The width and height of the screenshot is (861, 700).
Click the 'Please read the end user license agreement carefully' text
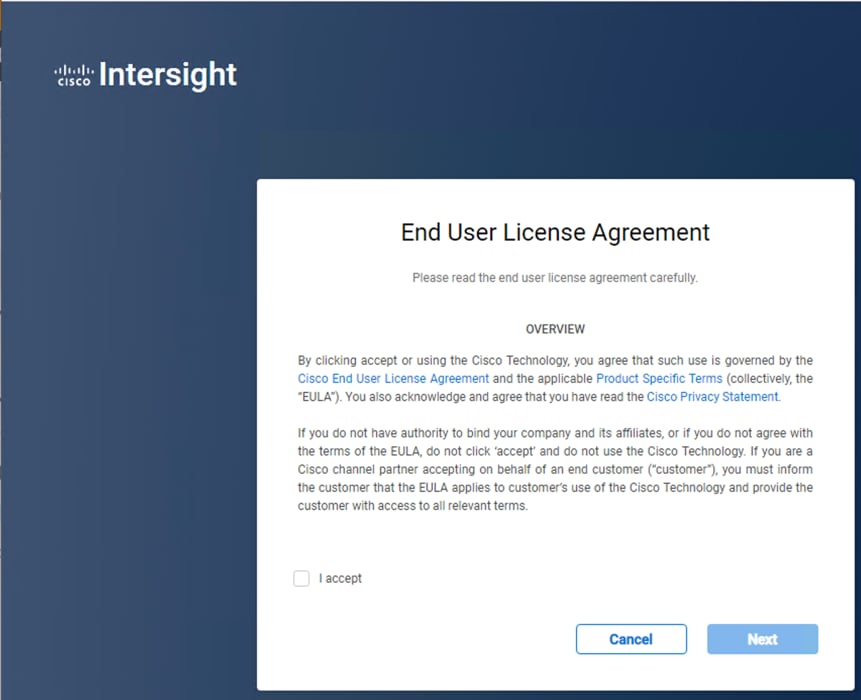555,278
